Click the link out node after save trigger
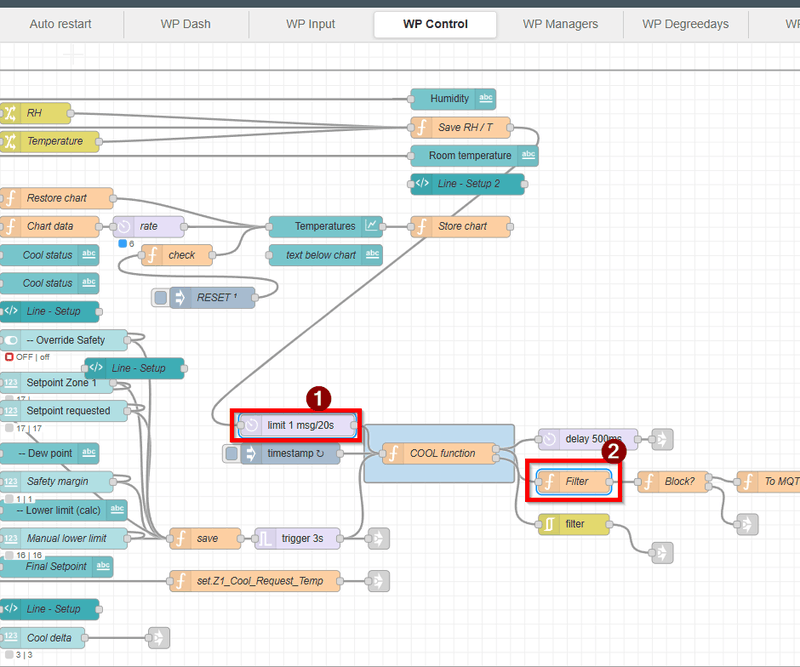 click(x=378, y=538)
